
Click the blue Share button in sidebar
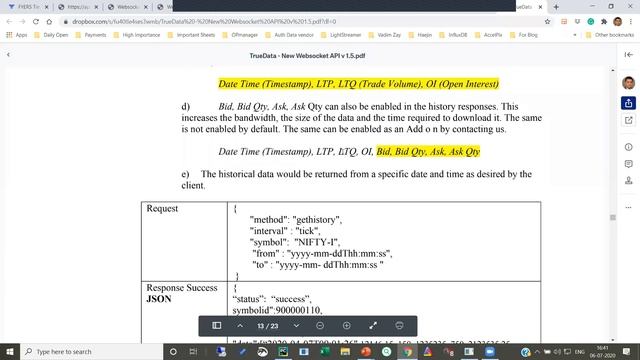click(629, 103)
